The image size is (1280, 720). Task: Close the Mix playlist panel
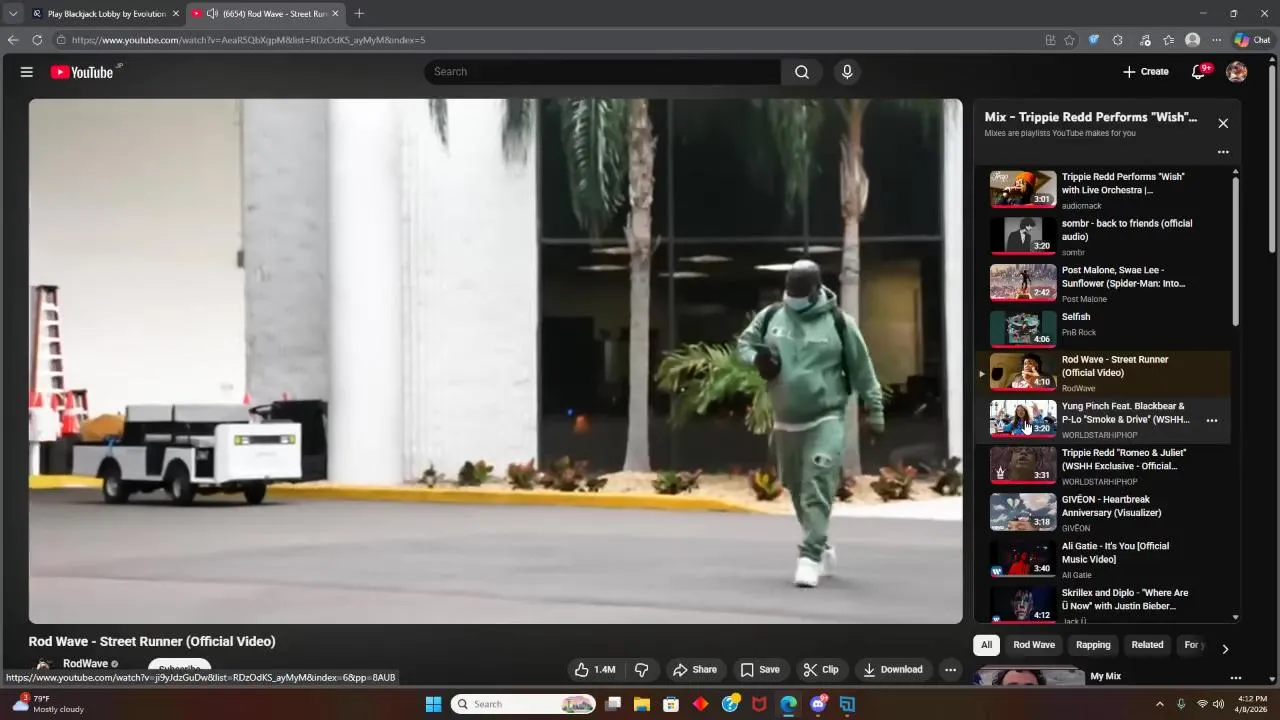pyautogui.click(x=1223, y=123)
